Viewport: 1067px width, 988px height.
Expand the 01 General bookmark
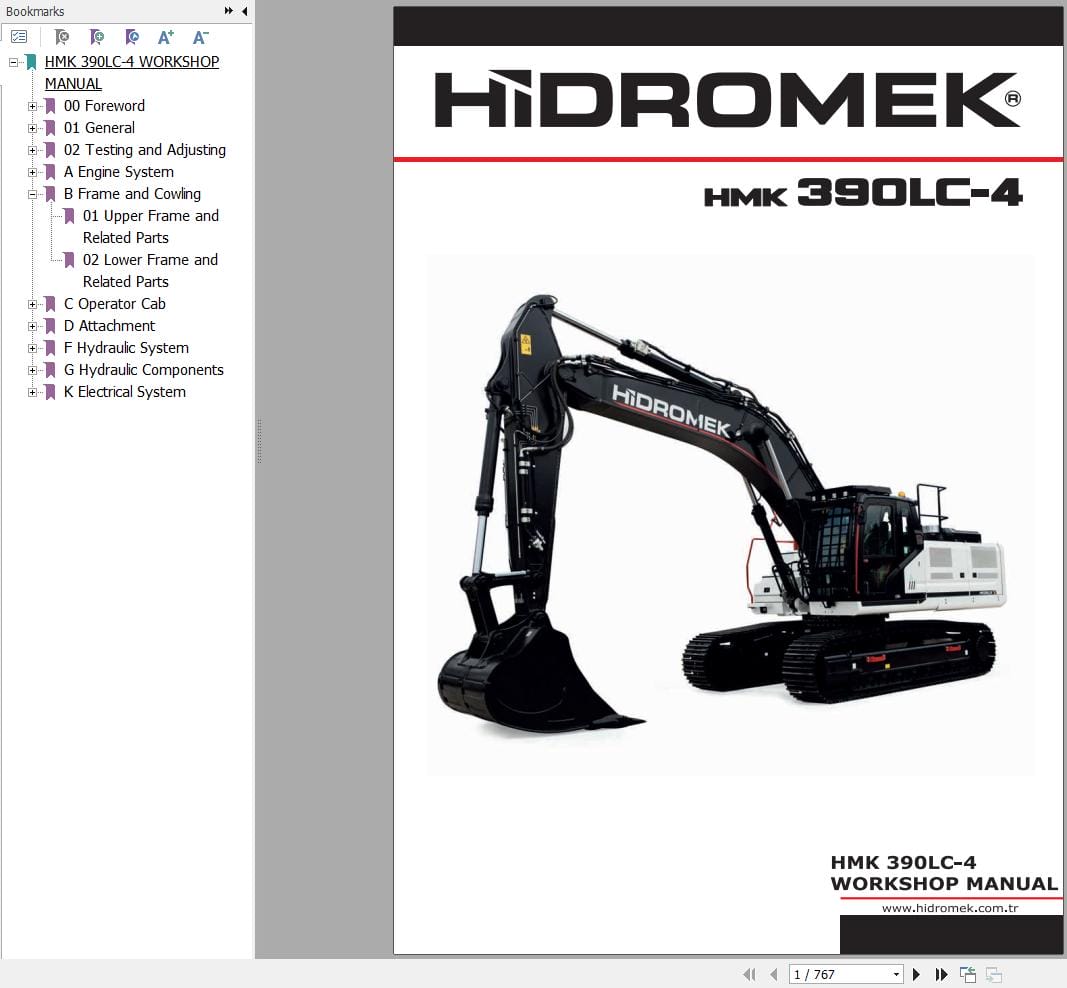click(33, 127)
